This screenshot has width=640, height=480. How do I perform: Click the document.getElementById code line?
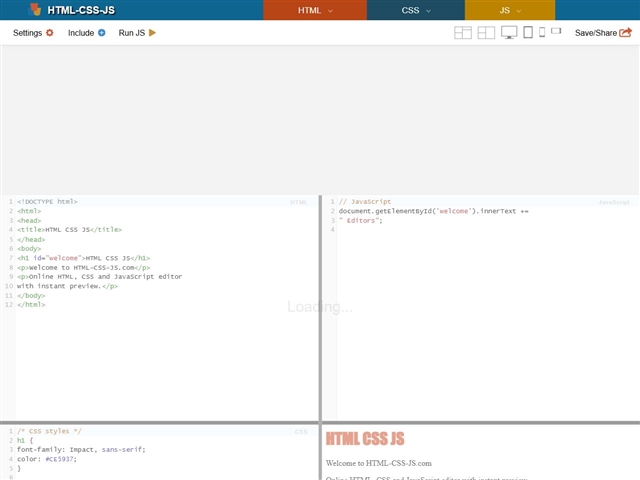click(433, 211)
